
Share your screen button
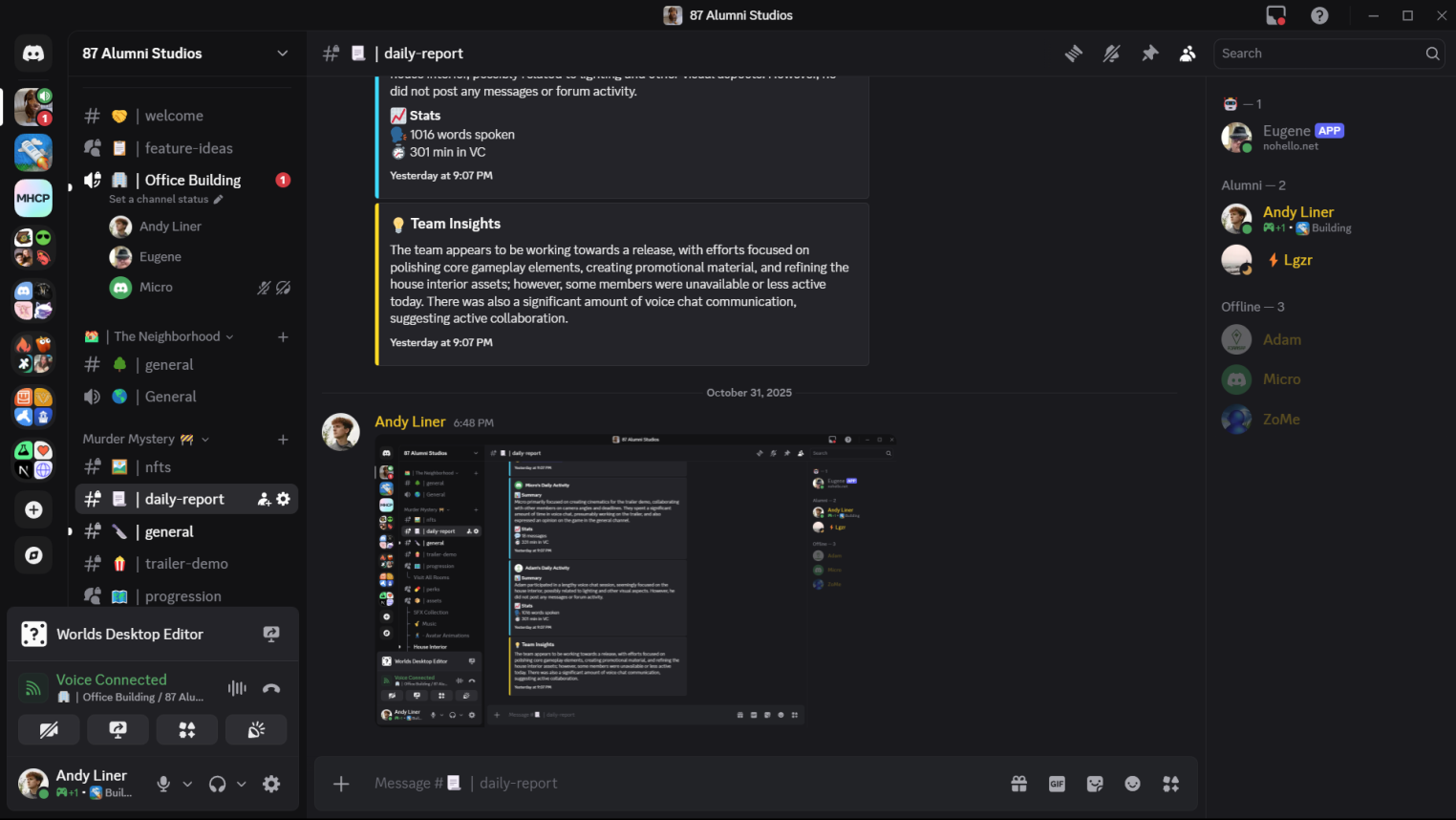point(118,730)
